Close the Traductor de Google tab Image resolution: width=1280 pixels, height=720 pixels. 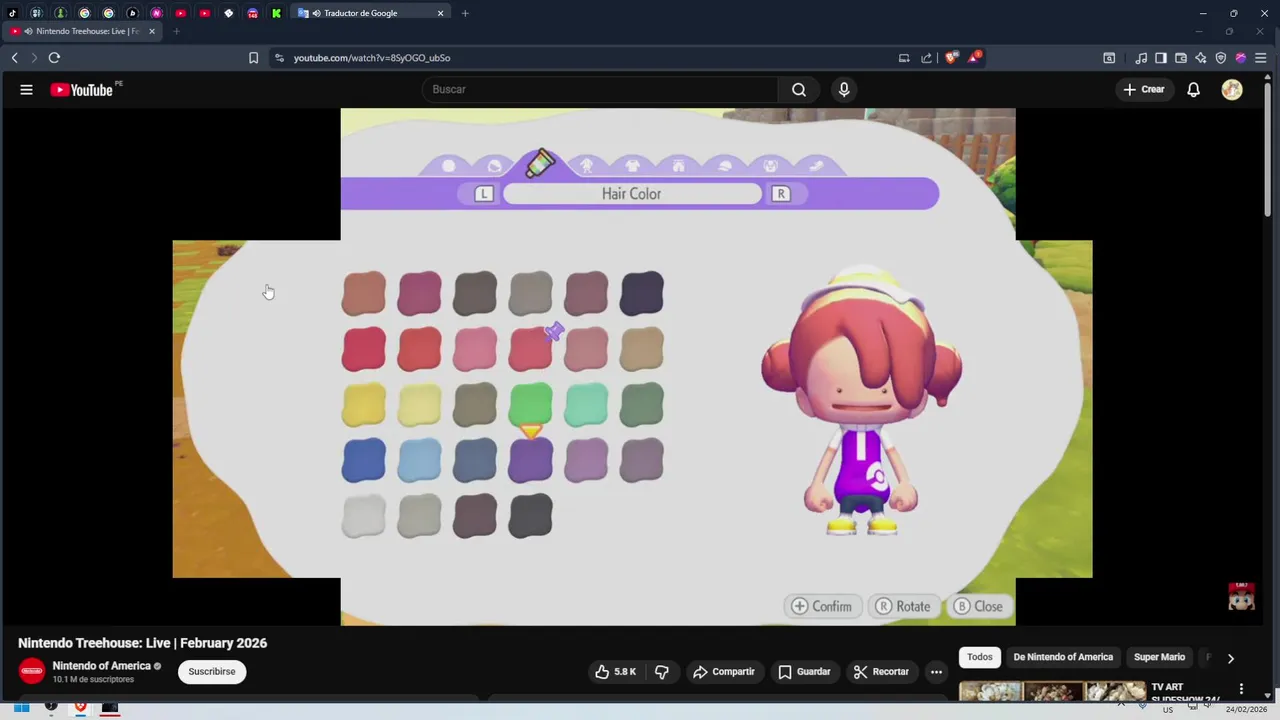pyautogui.click(x=441, y=13)
